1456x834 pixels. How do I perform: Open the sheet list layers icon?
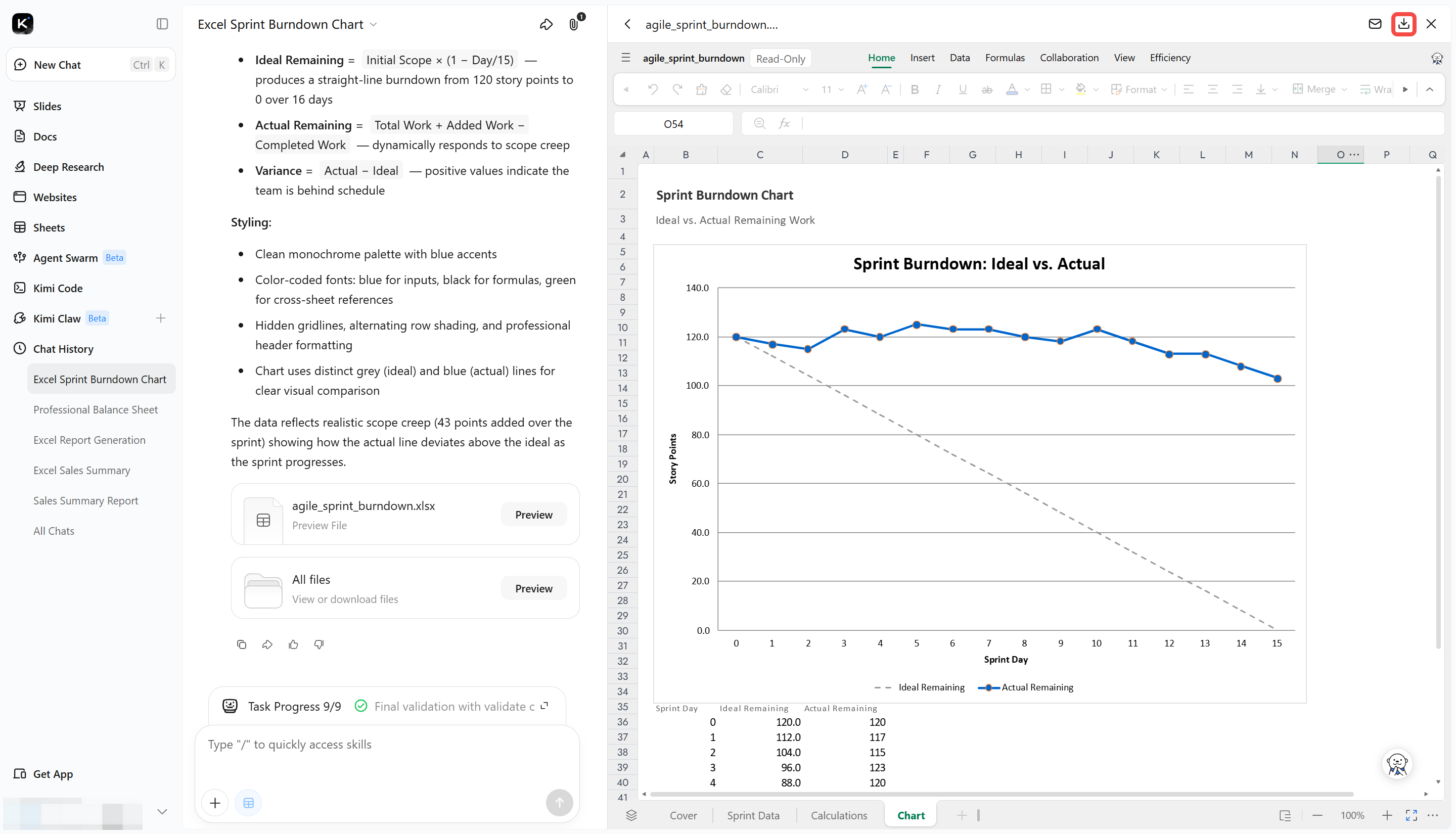pyautogui.click(x=631, y=815)
